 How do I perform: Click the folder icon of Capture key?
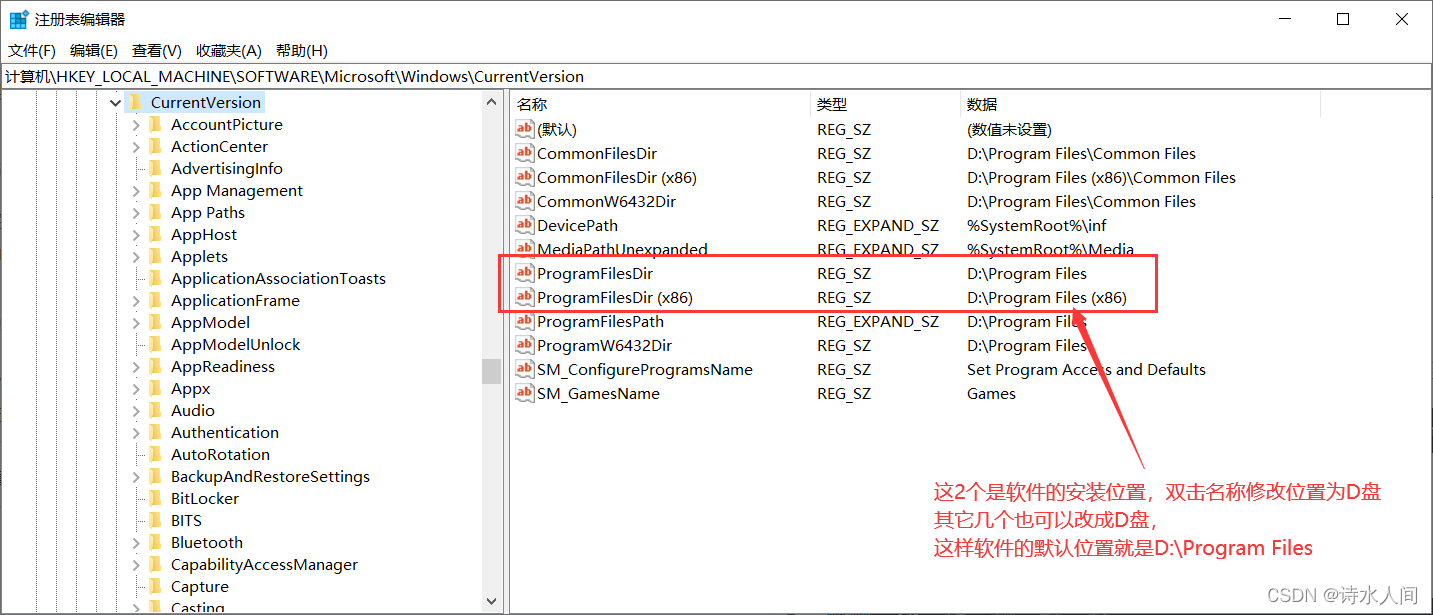click(x=155, y=586)
